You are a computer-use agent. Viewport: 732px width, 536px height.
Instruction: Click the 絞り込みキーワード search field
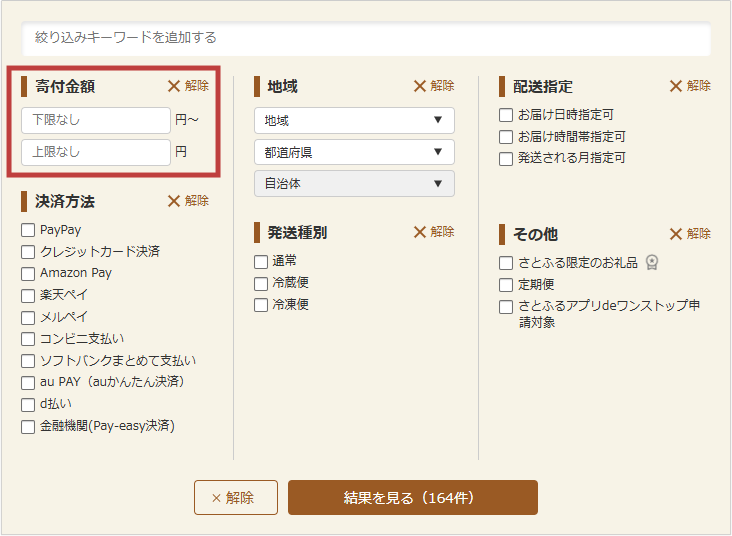coord(366,38)
